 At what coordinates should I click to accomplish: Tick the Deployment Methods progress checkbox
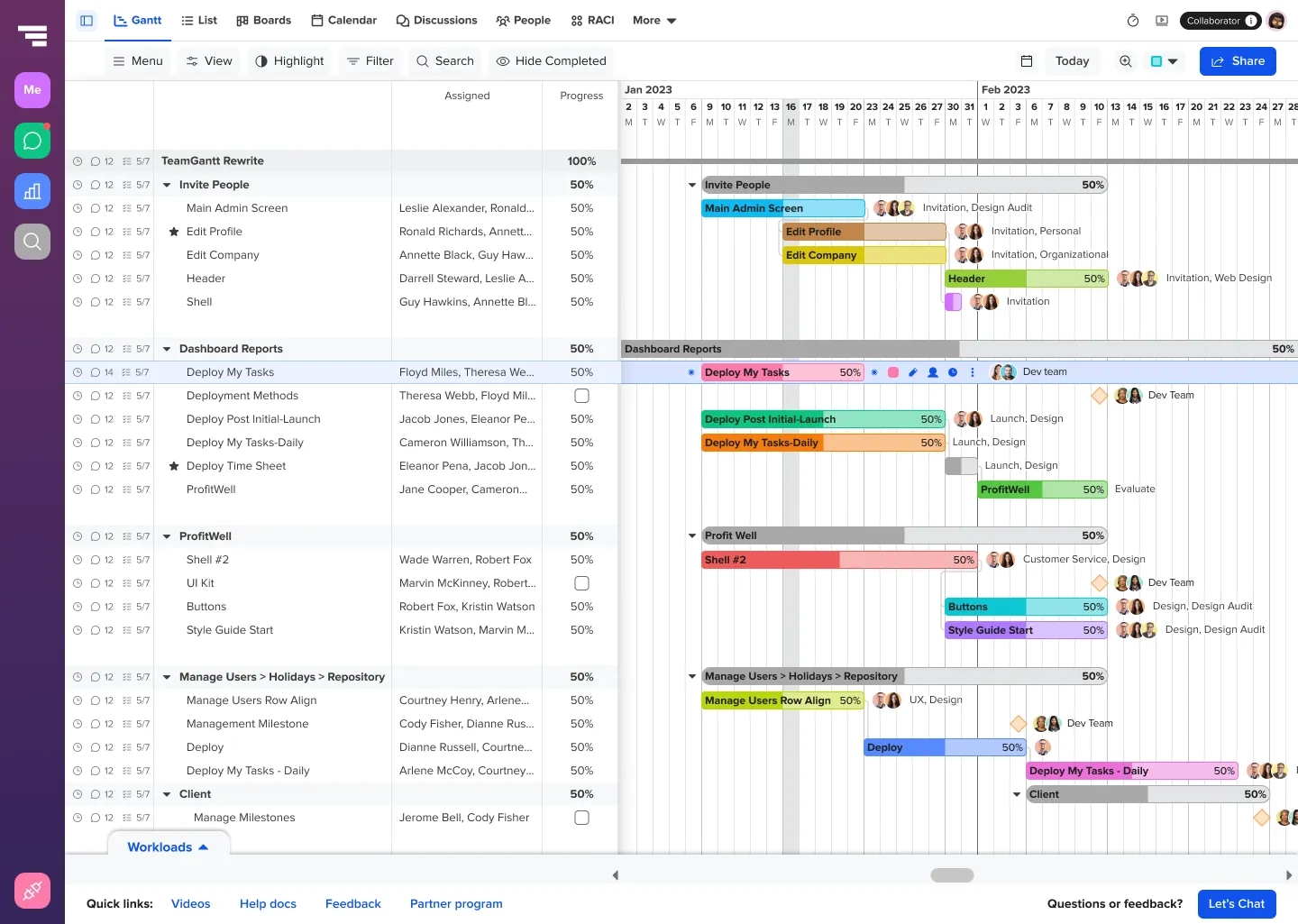(x=581, y=395)
